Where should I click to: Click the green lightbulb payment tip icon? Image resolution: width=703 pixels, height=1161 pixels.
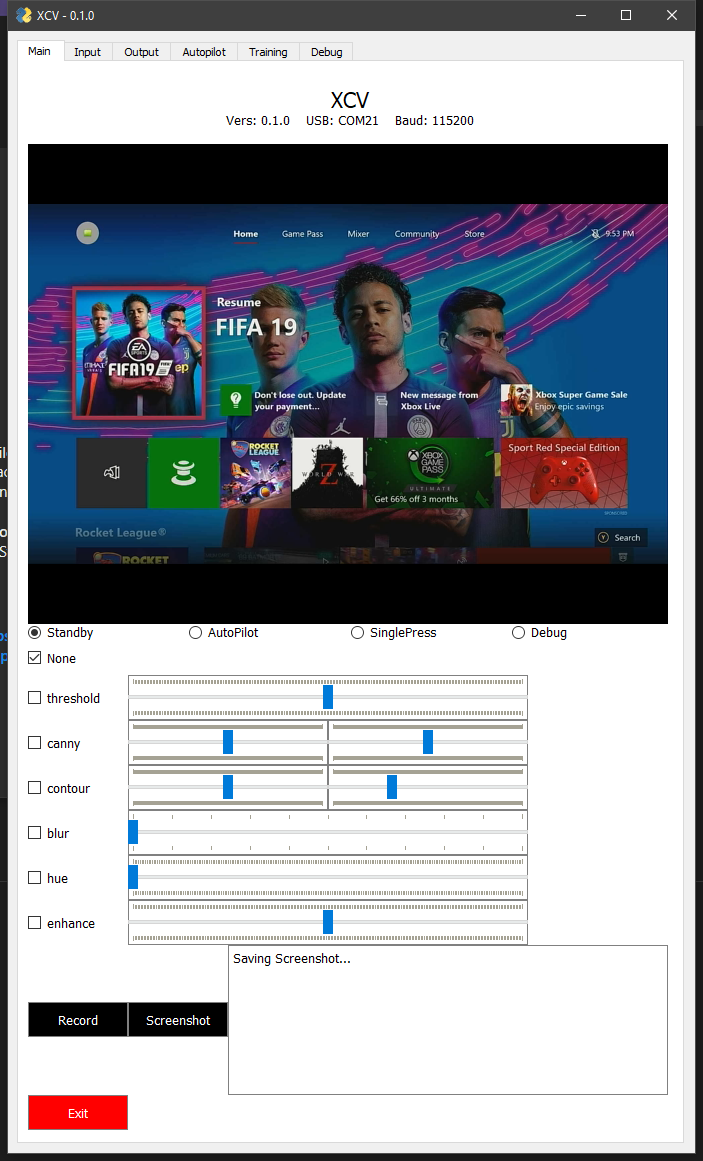[236, 401]
